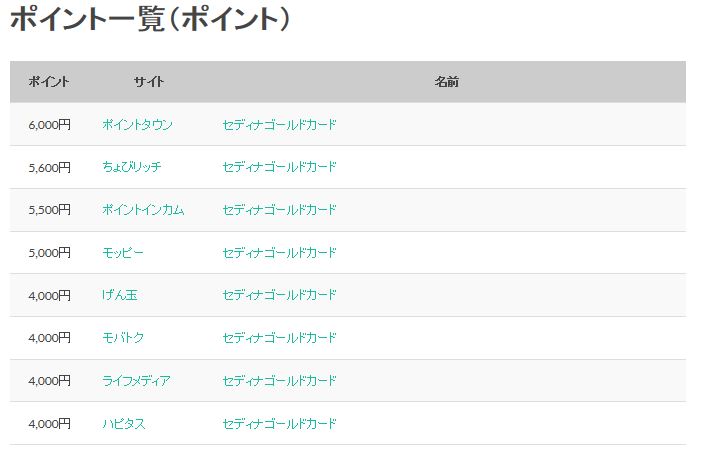This screenshot has height=459, width=708.
Task: Open the ハピタス site link
Action: click(x=124, y=423)
